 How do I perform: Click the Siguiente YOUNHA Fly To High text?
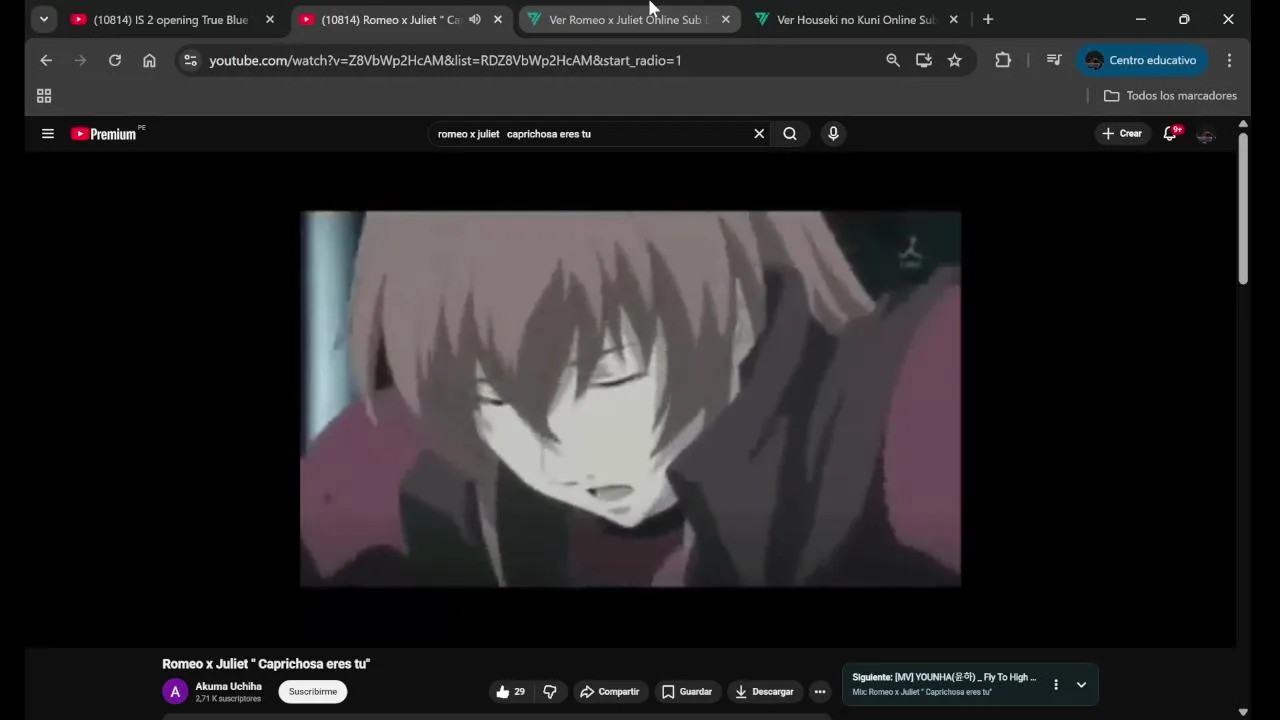(x=944, y=677)
